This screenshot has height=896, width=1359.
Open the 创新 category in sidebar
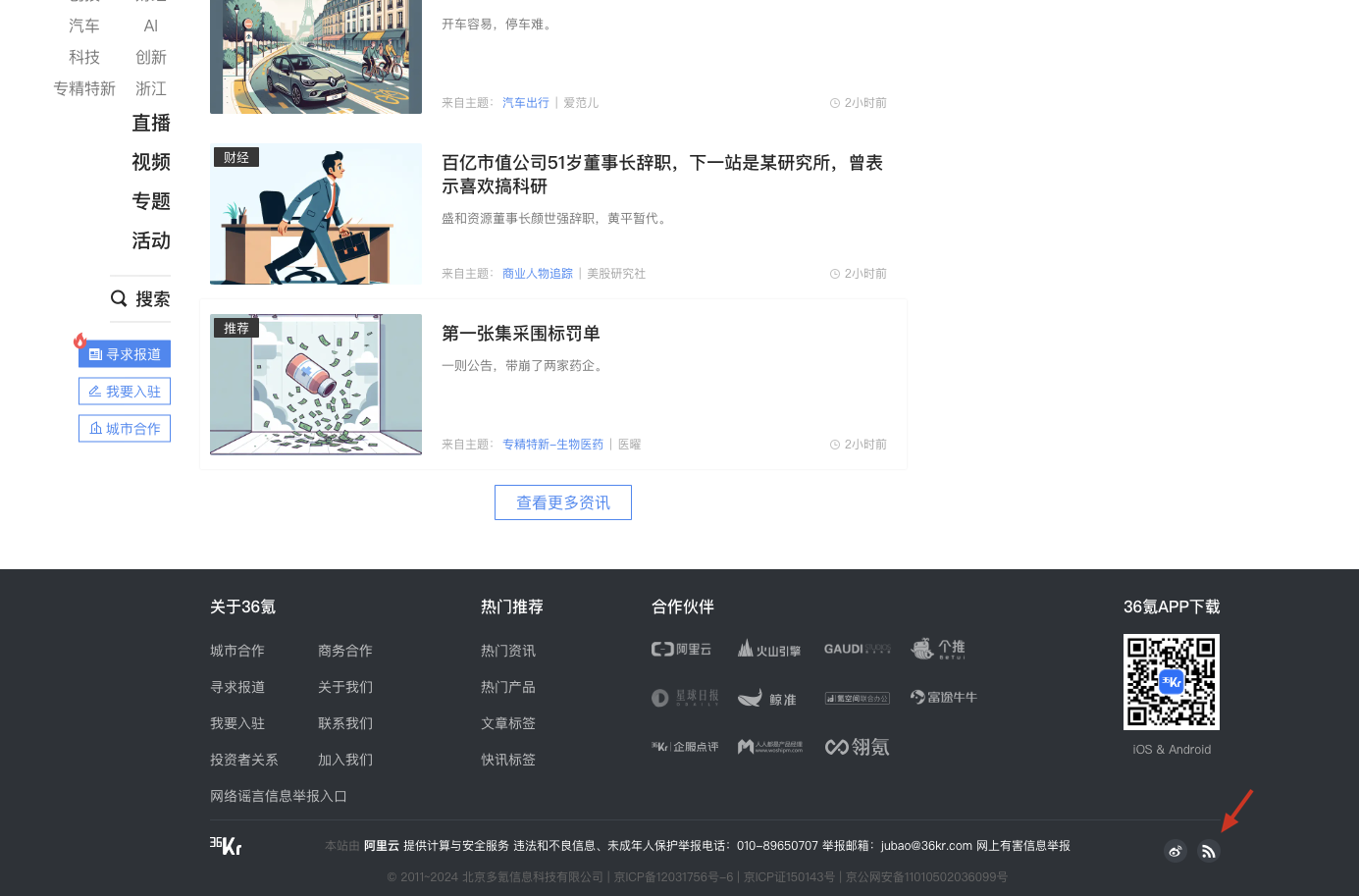click(151, 57)
